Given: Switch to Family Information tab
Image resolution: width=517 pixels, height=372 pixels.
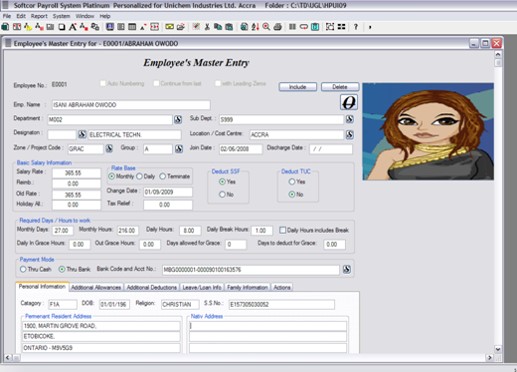Looking at the screenshot, I should 247,287.
